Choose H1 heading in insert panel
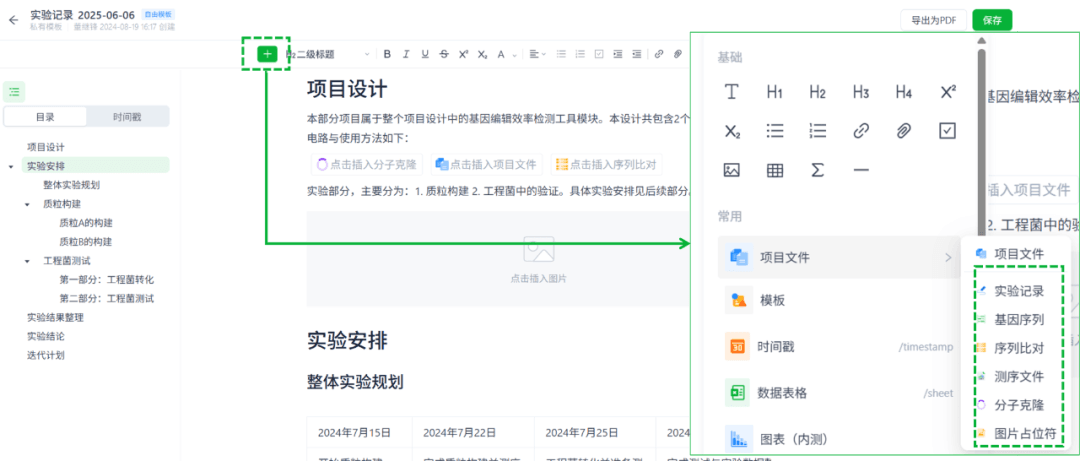The height and width of the screenshot is (461, 1080). pos(775,92)
